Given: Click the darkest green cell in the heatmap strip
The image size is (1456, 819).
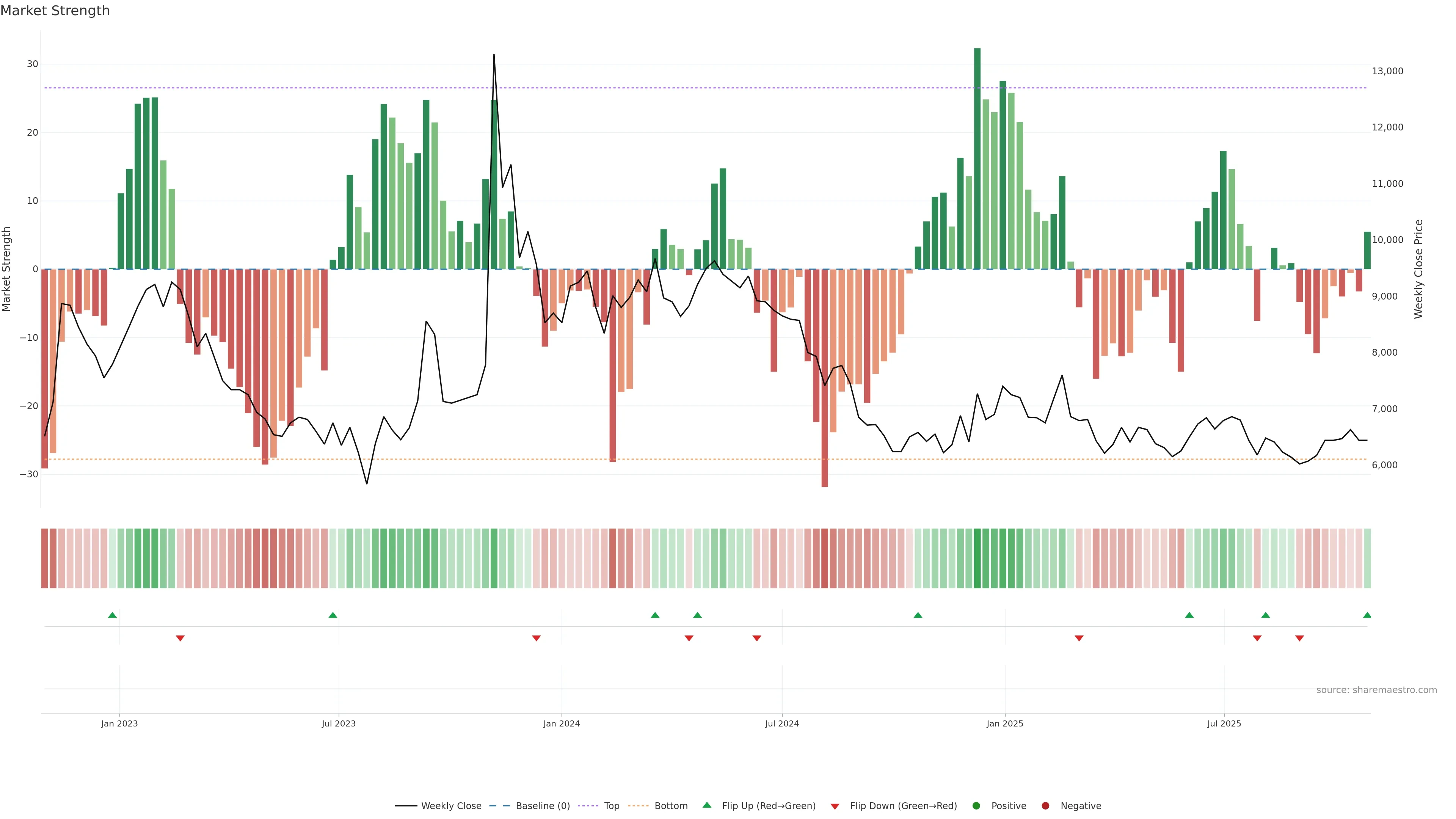Looking at the screenshot, I should point(977,558).
